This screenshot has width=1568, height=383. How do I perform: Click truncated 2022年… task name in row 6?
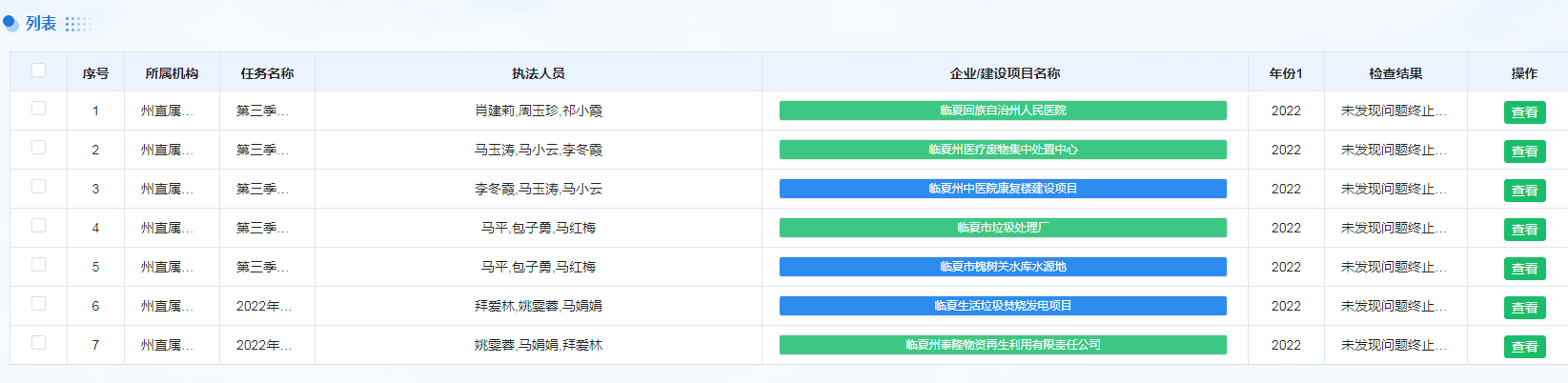pyautogui.click(x=264, y=306)
